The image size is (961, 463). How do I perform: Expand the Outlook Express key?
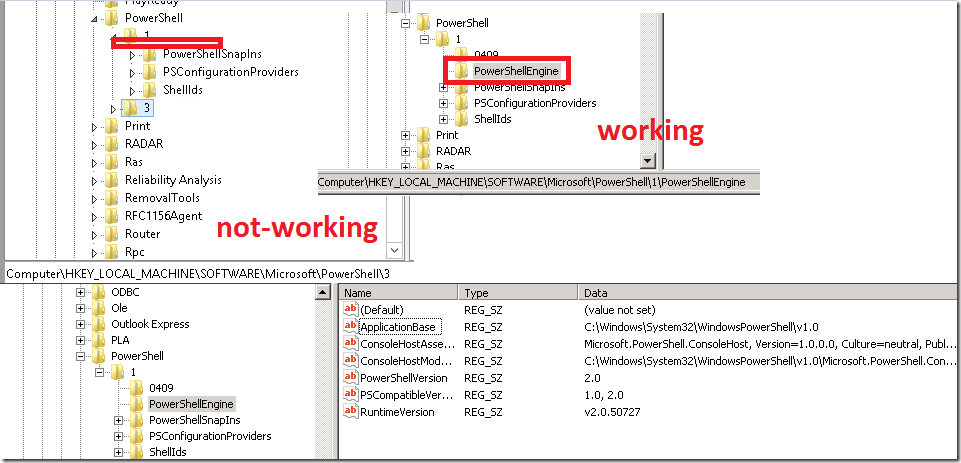[x=80, y=324]
